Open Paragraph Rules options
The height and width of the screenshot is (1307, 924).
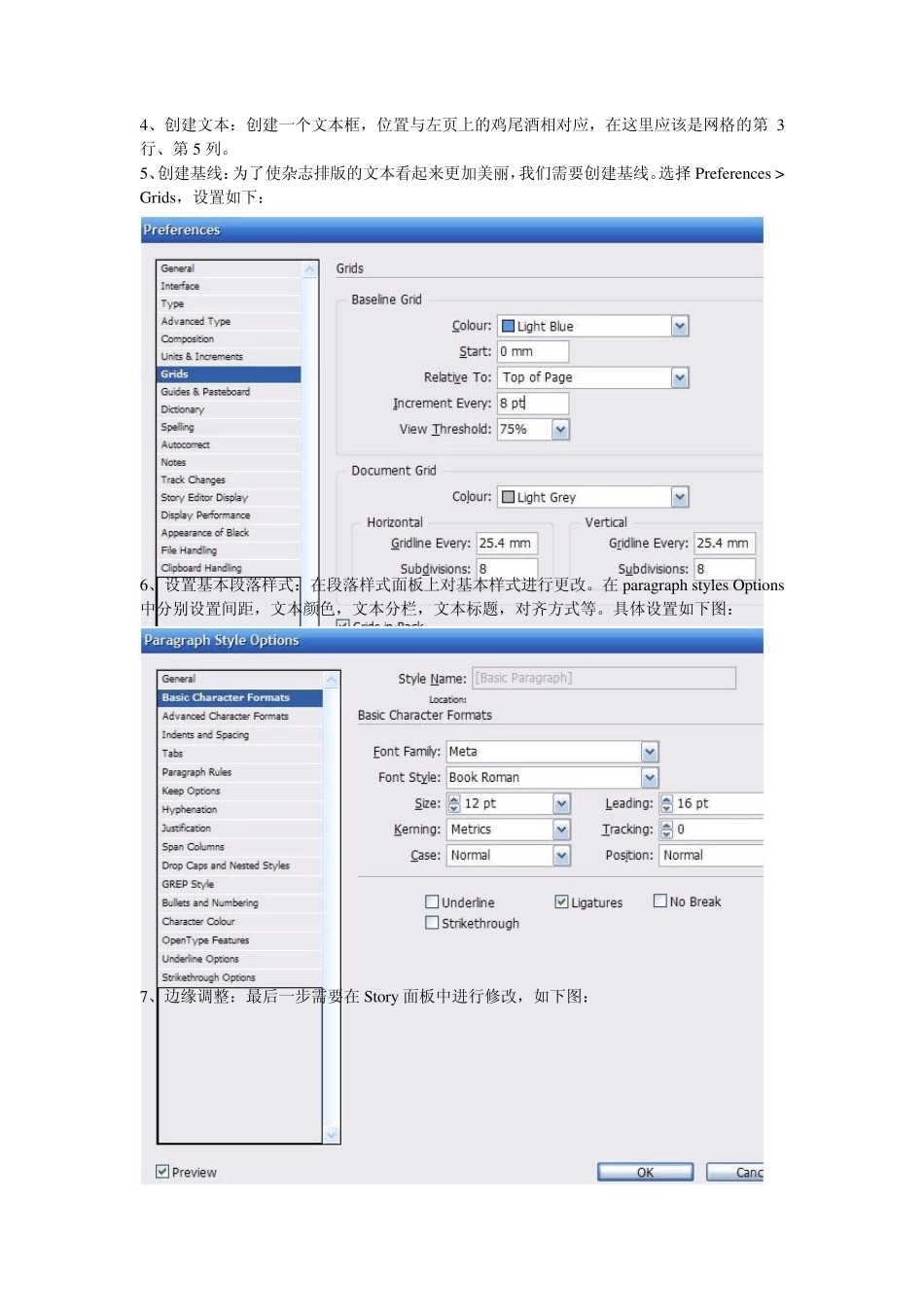click(239, 772)
